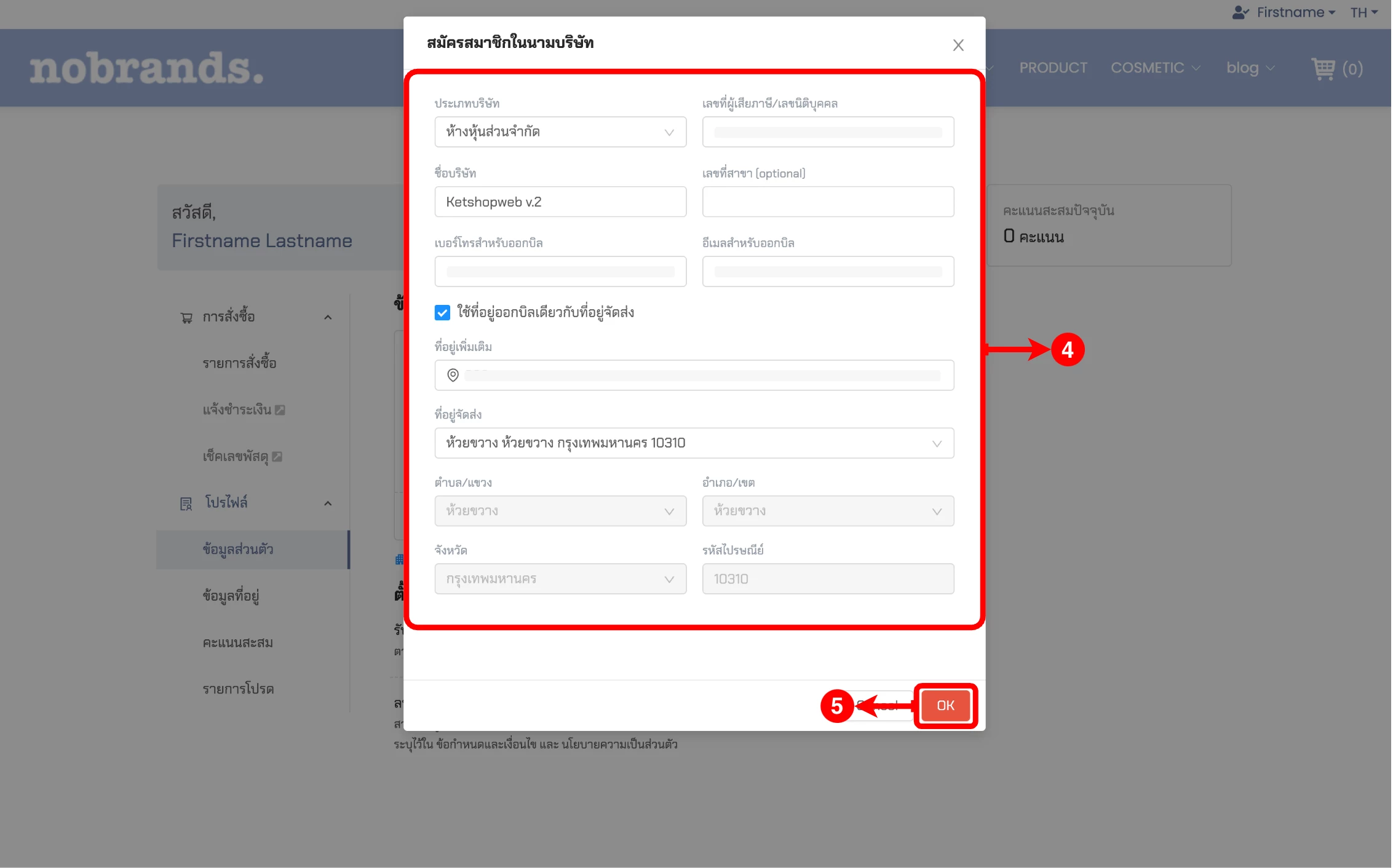Click the shopping cart icon in header
1393x868 pixels.
pos(1323,68)
